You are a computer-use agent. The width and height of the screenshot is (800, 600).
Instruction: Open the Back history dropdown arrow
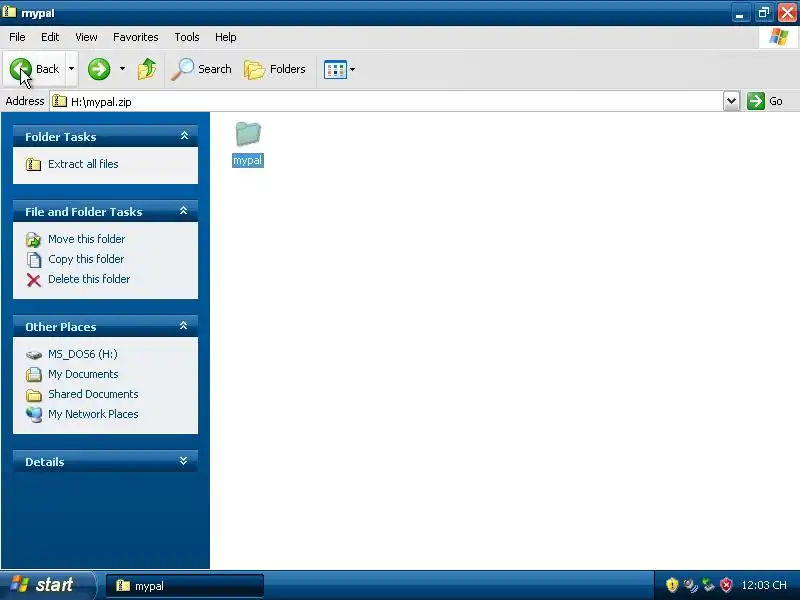point(71,69)
